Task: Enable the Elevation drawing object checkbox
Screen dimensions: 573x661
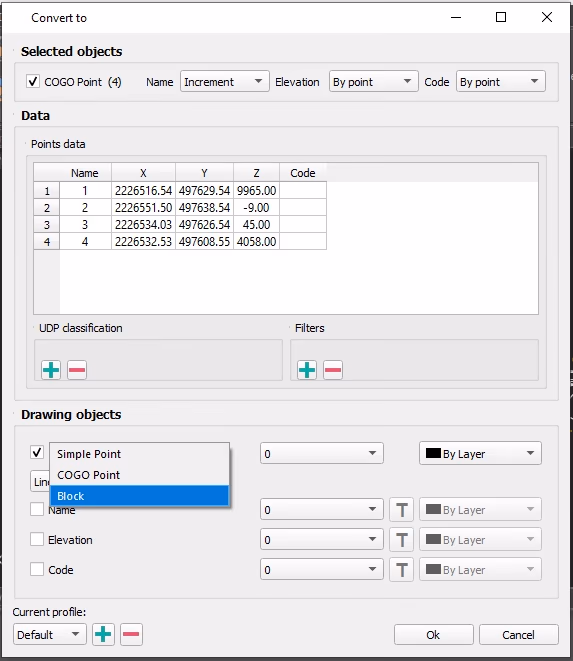Action: pyautogui.click(x=37, y=539)
